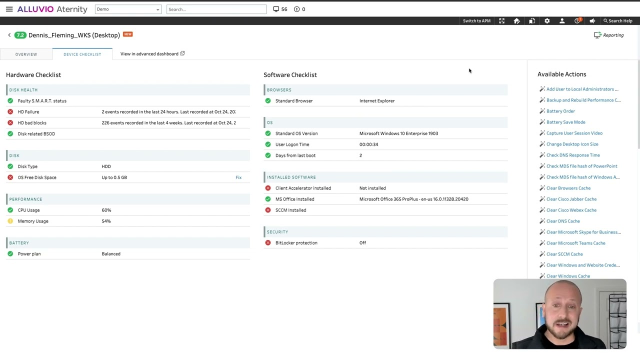Run Clear Cisco Webex Cache action
Image resolution: width=640 pixels, height=360 pixels.
(571, 210)
